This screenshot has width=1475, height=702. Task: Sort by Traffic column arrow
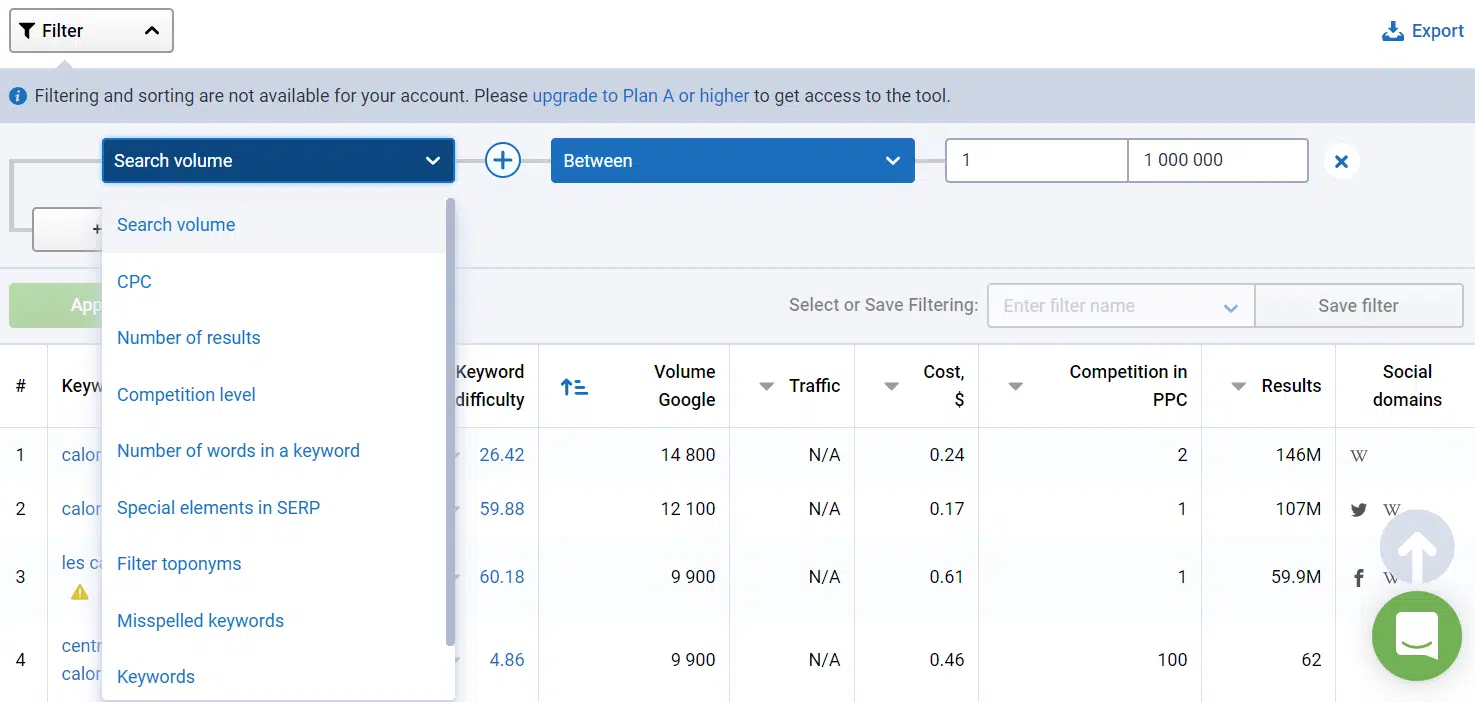coord(767,387)
